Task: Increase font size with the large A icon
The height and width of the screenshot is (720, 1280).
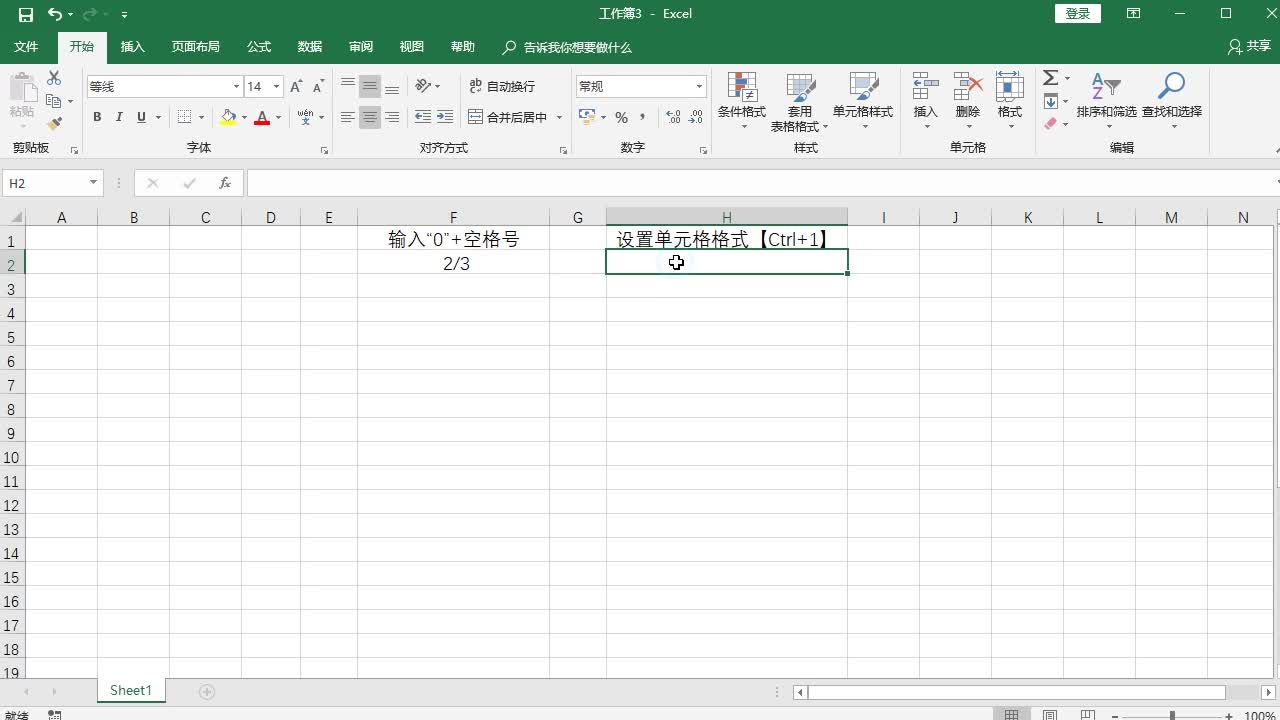Action: click(x=296, y=87)
